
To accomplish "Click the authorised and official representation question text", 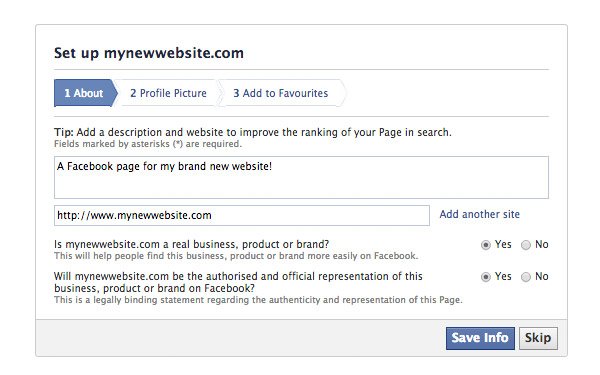I will click(x=238, y=282).
